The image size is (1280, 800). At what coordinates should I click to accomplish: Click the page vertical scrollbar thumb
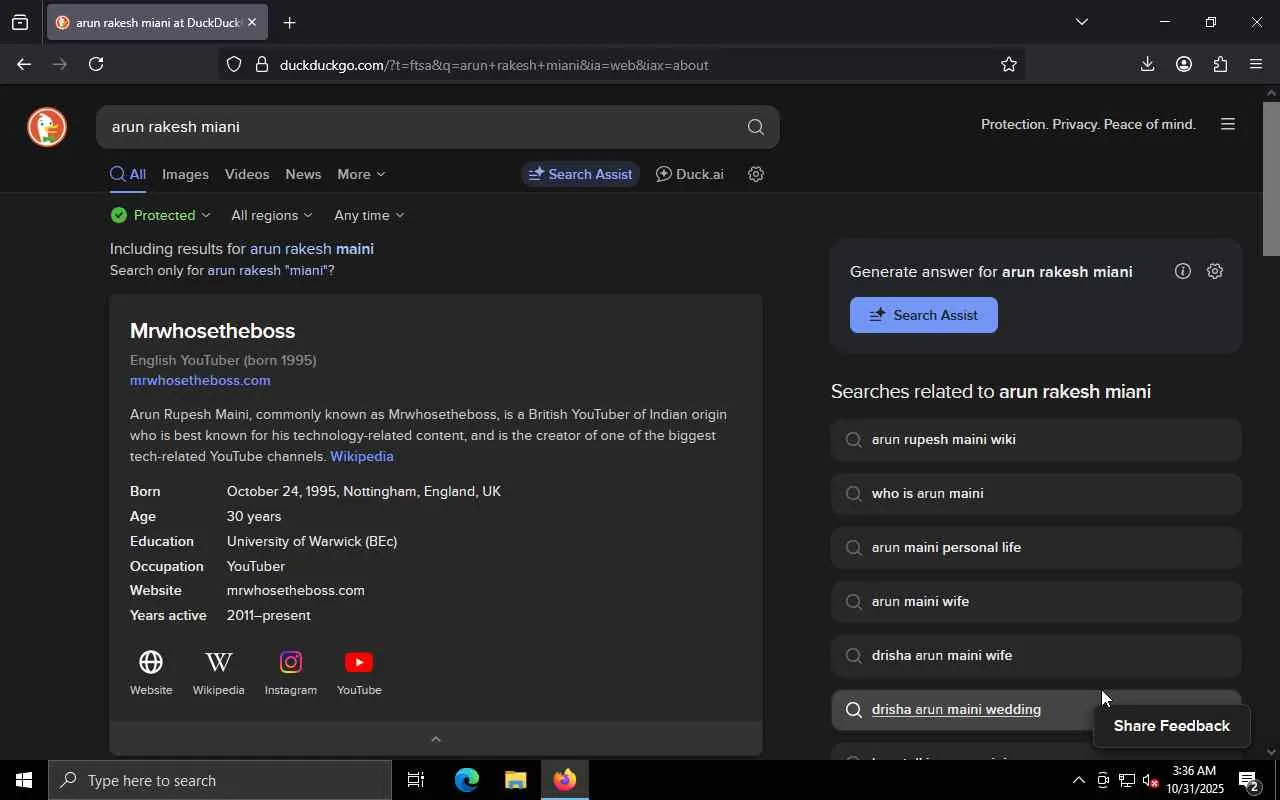click(1271, 180)
